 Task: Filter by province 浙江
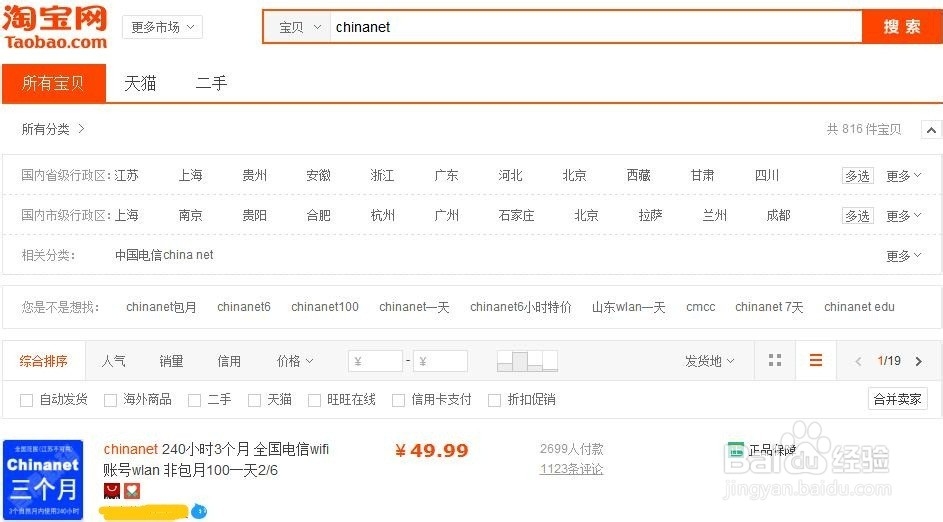coord(382,175)
